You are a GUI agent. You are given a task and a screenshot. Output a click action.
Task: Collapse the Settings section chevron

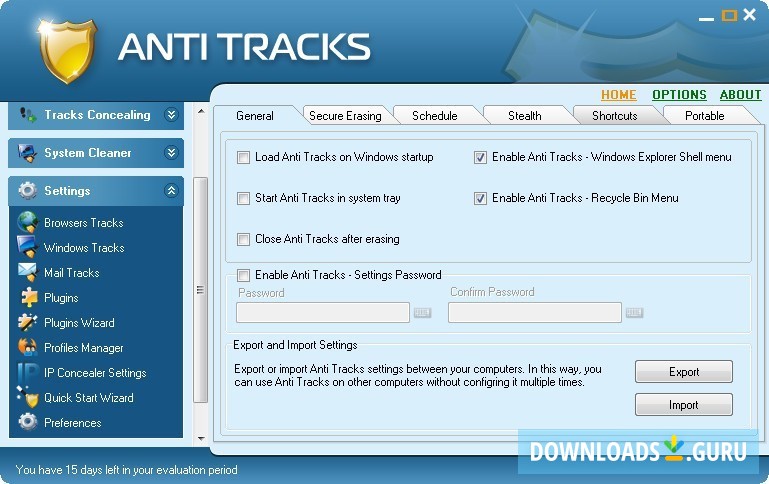(171, 191)
